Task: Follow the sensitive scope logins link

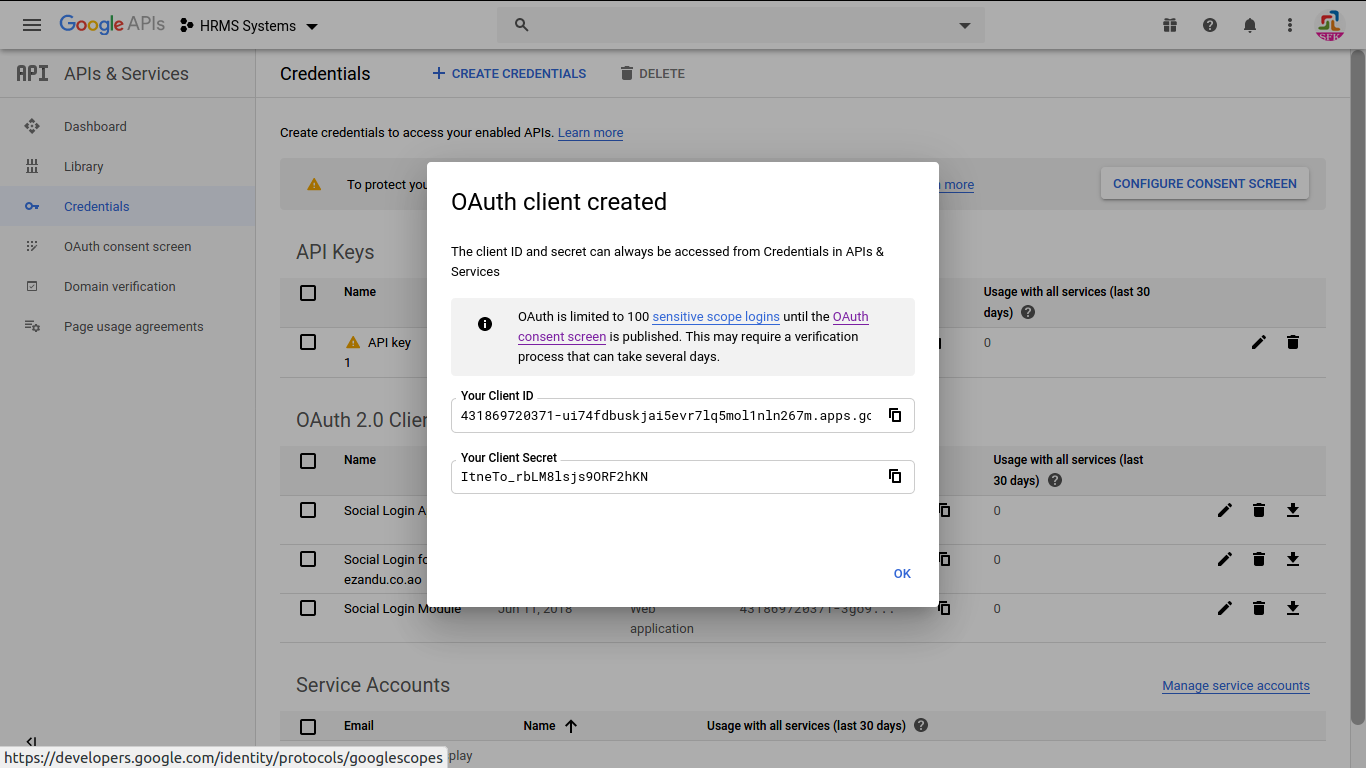Action: 716,317
